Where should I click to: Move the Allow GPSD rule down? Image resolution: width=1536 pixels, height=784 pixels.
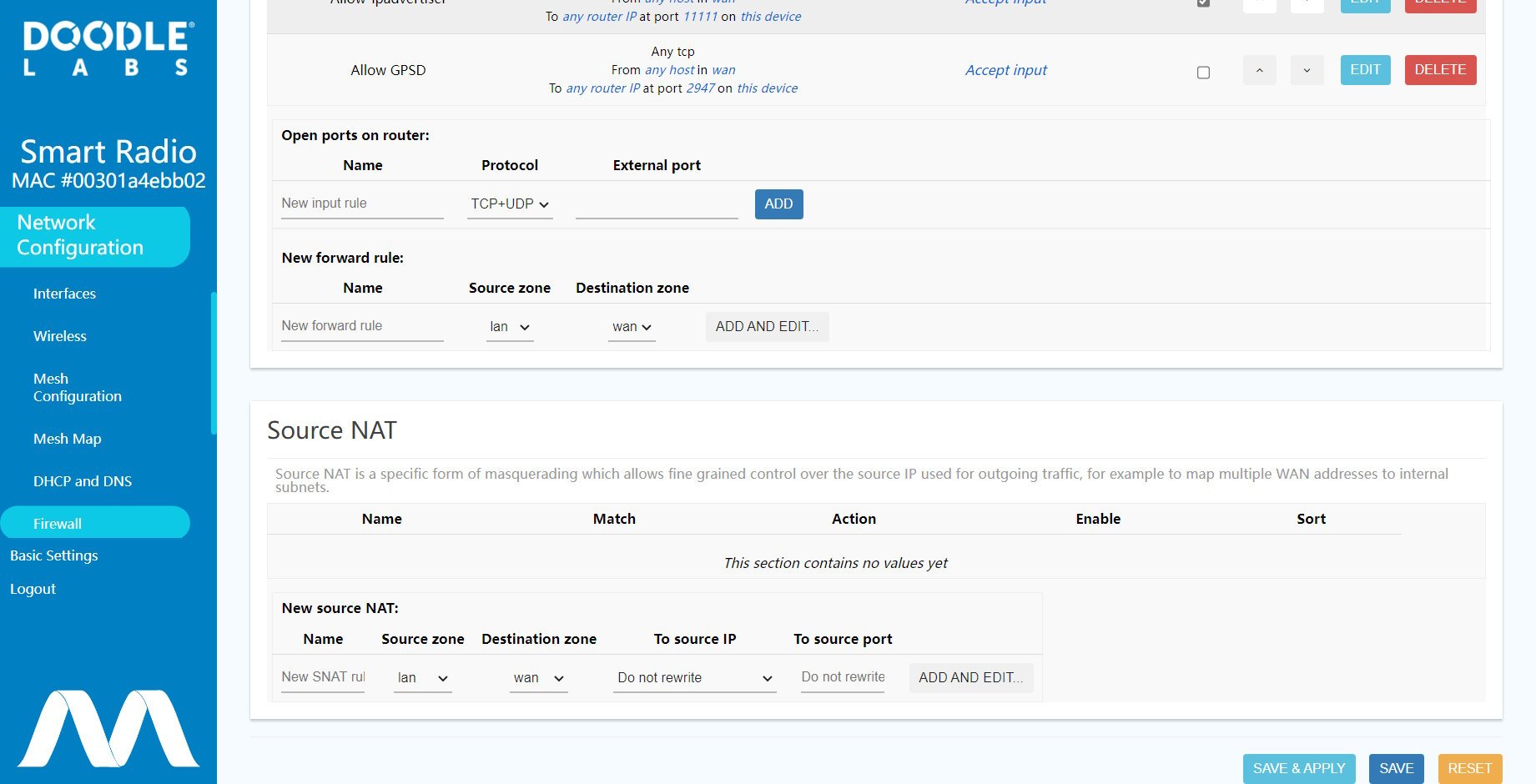click(x=1307, y=70)
